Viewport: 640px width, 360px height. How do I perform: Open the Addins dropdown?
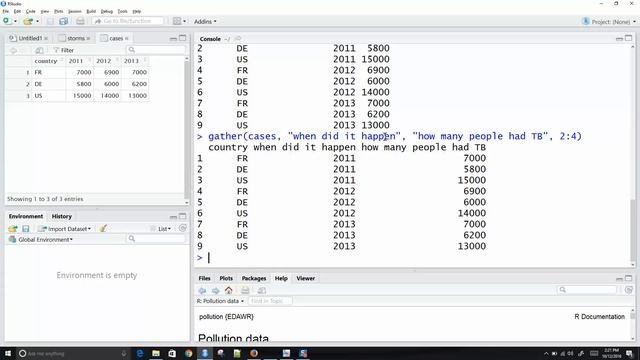205,21
